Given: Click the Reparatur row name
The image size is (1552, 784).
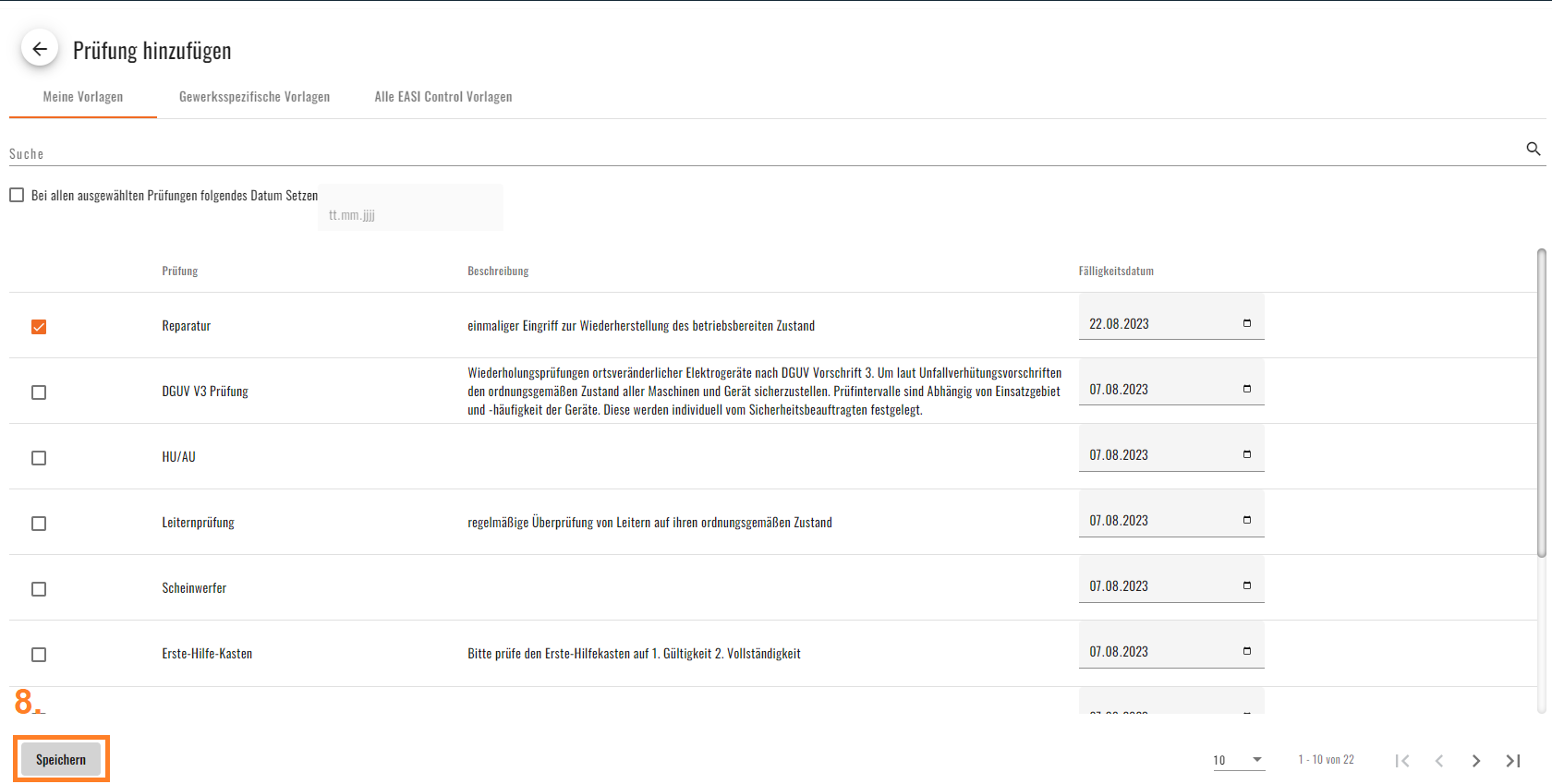Looking at the screenshot, I should (187, 326).
